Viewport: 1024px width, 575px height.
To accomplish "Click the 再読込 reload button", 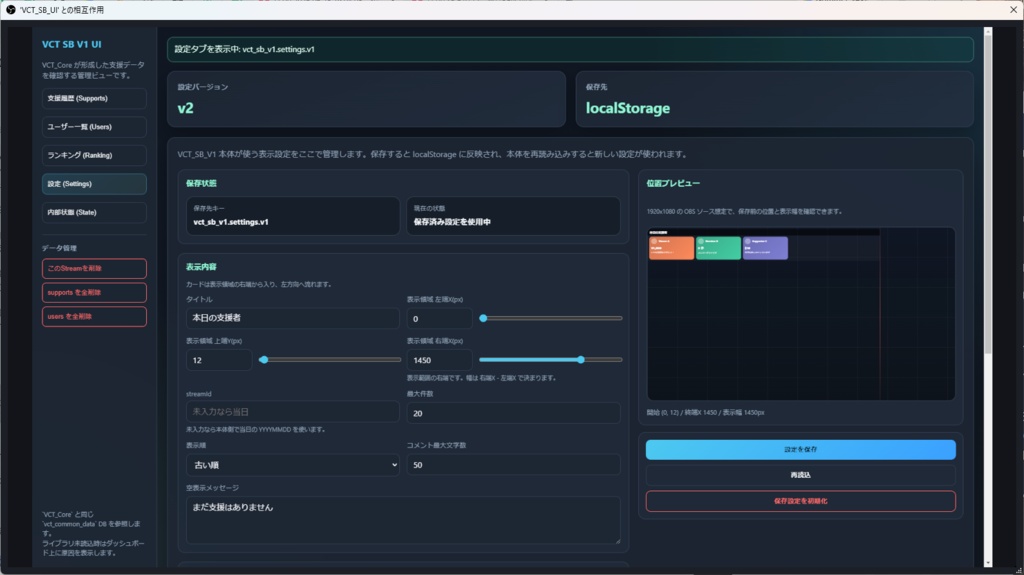I will [x=801, y=475].
